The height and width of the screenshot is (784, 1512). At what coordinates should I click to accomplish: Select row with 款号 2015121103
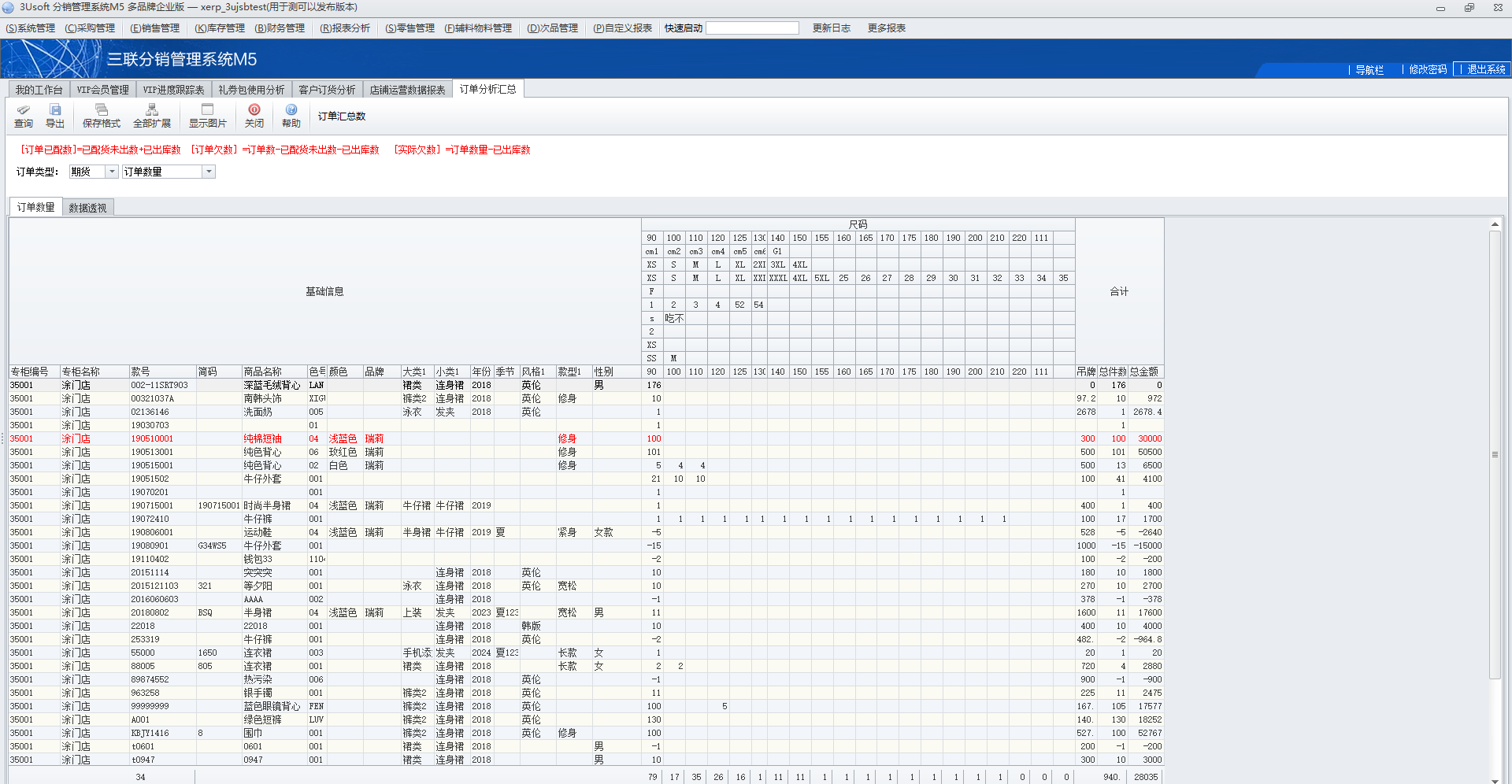(586, 586)
